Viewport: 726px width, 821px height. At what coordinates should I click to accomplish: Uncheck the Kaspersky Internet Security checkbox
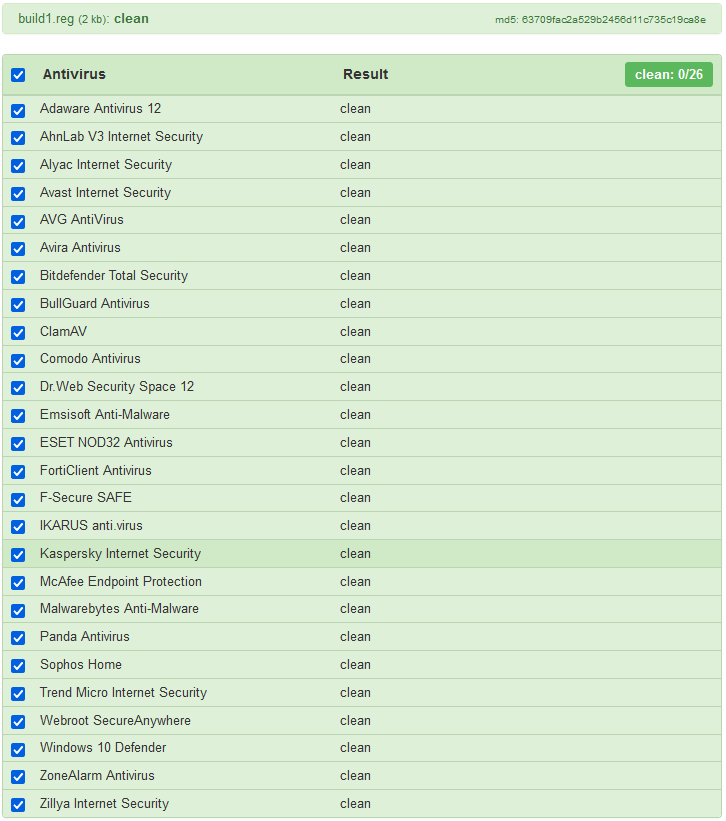(x=18, y=554)
